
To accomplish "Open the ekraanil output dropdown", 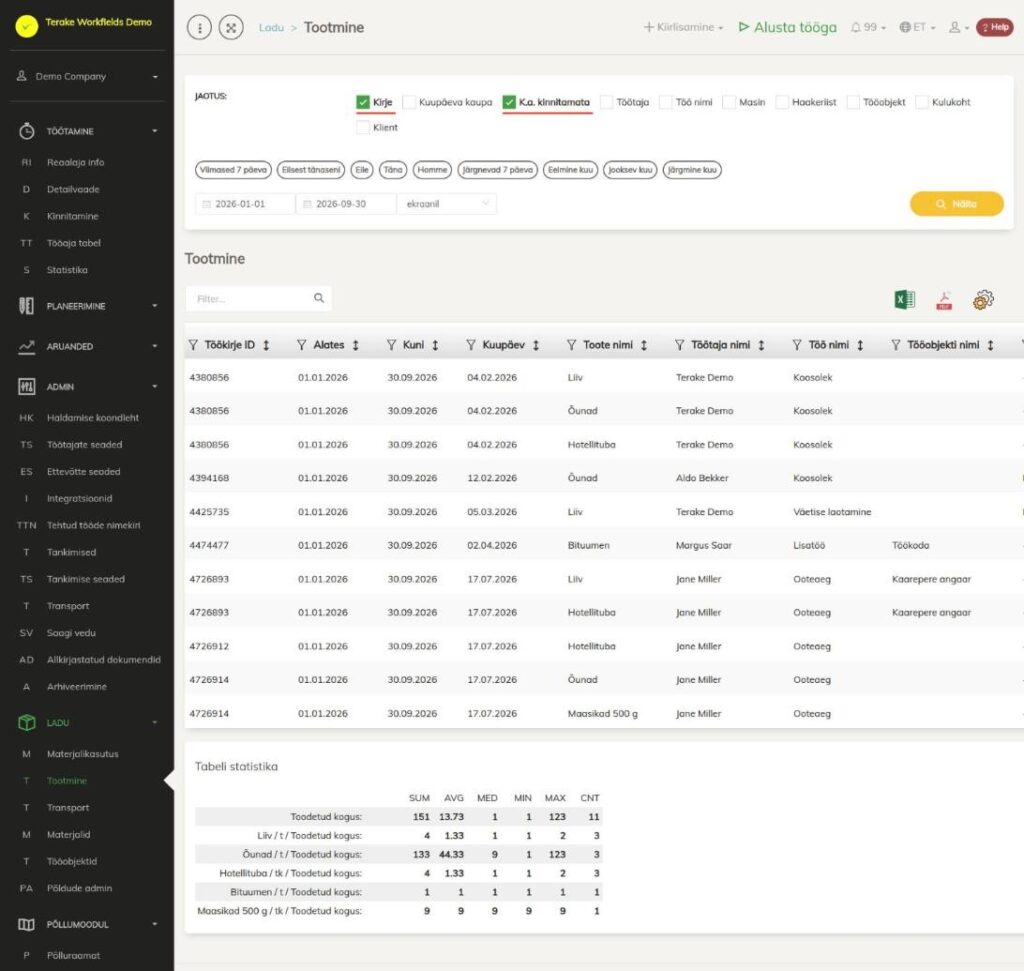I will click(447, 204).
